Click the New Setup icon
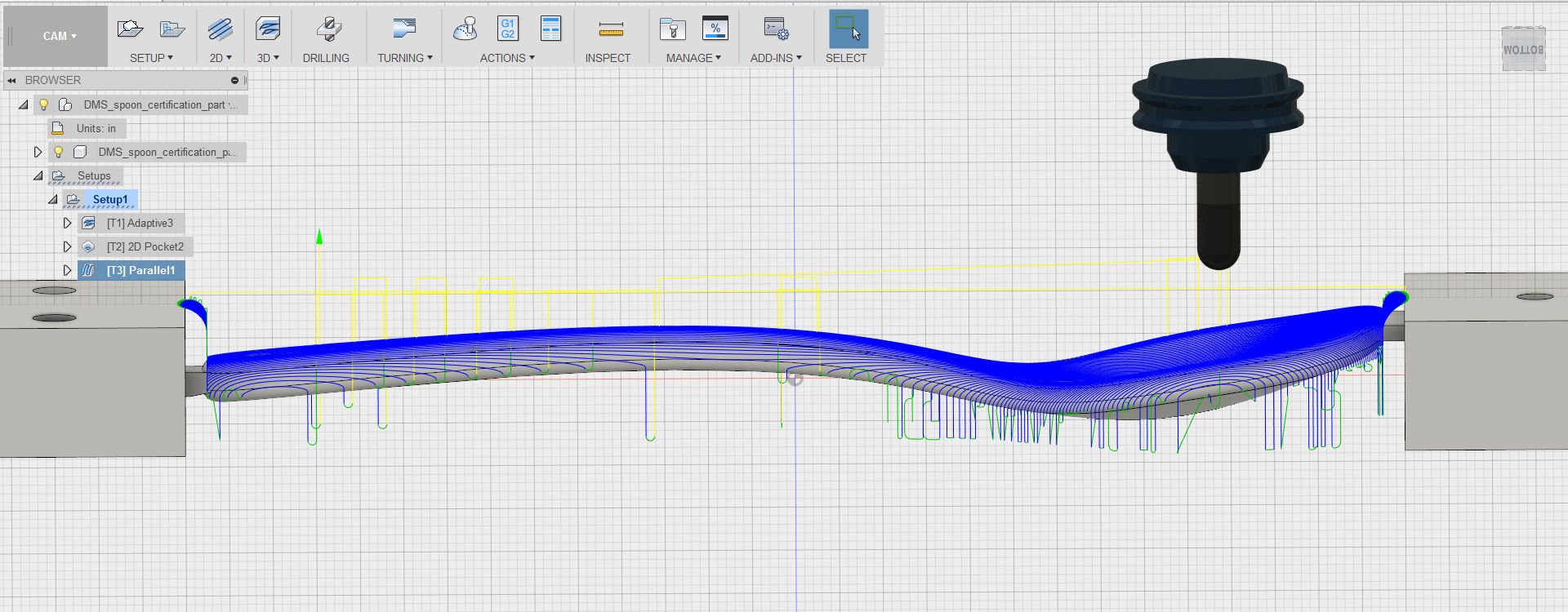1568x612 pixels. coord(130,29)
